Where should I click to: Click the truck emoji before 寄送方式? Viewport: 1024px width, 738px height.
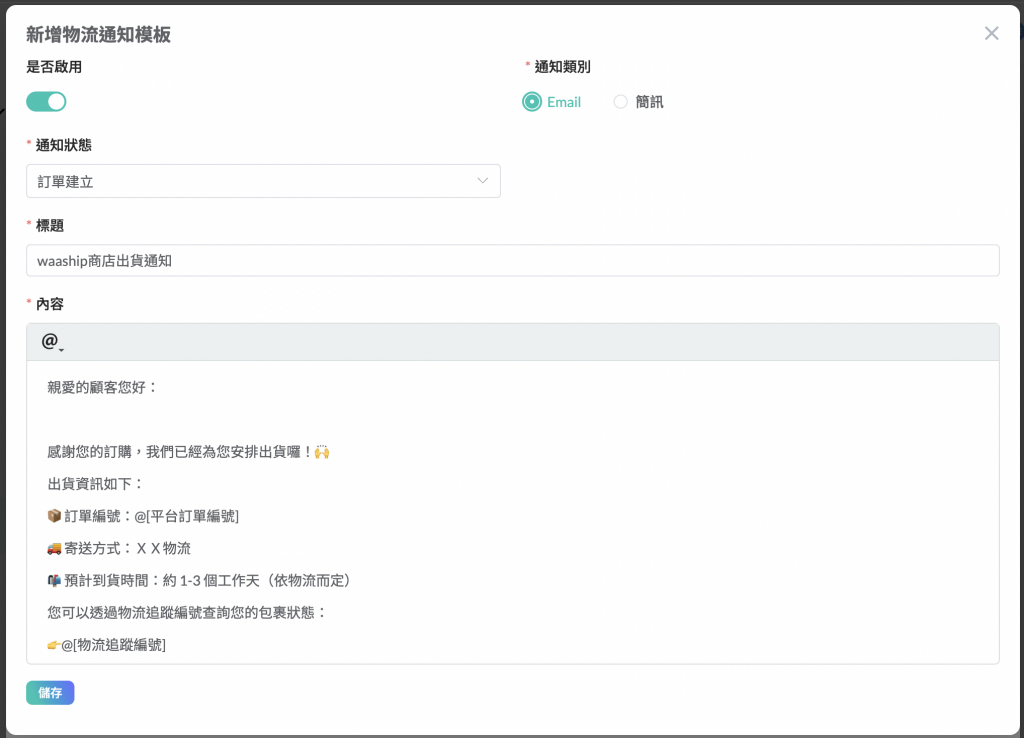click(x=55, y=548)
